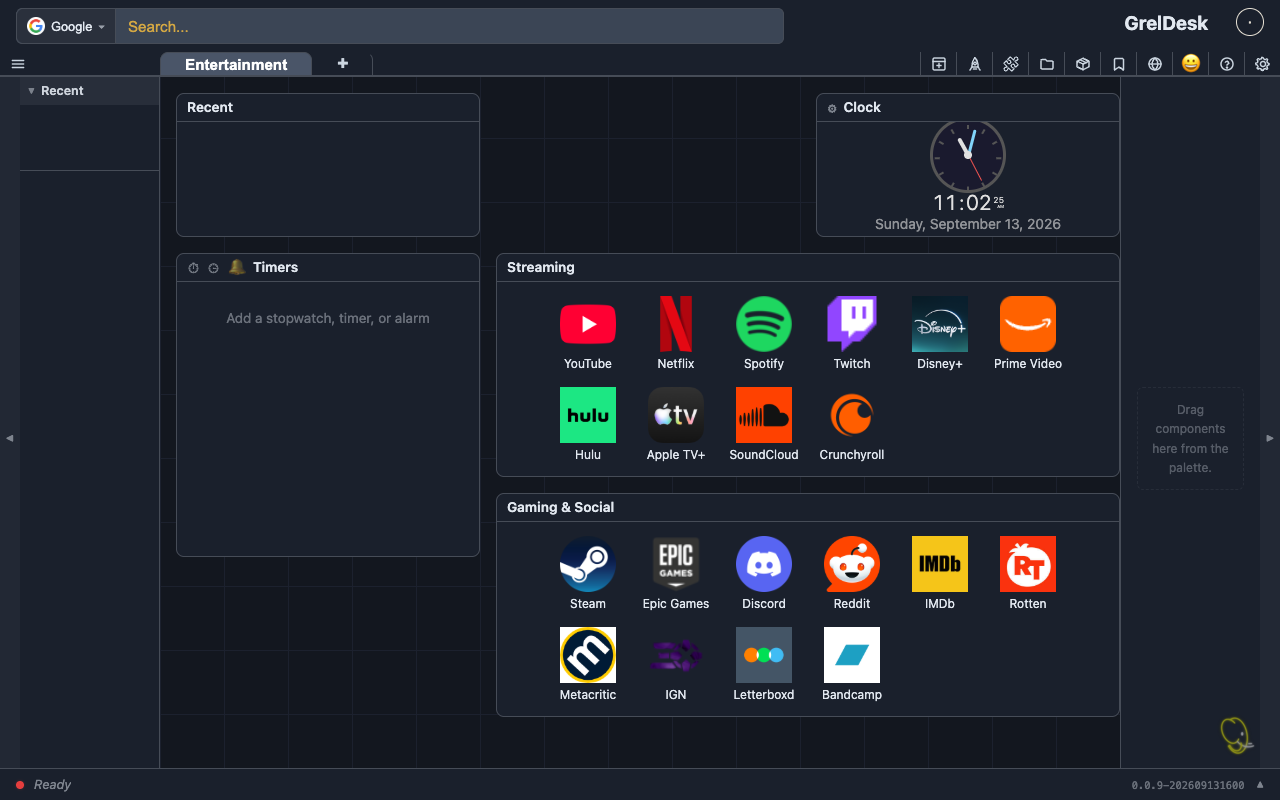
Task: Open the puzzle-piece extensions icon
Action: pyautogui.click(x=1011, y=64)
